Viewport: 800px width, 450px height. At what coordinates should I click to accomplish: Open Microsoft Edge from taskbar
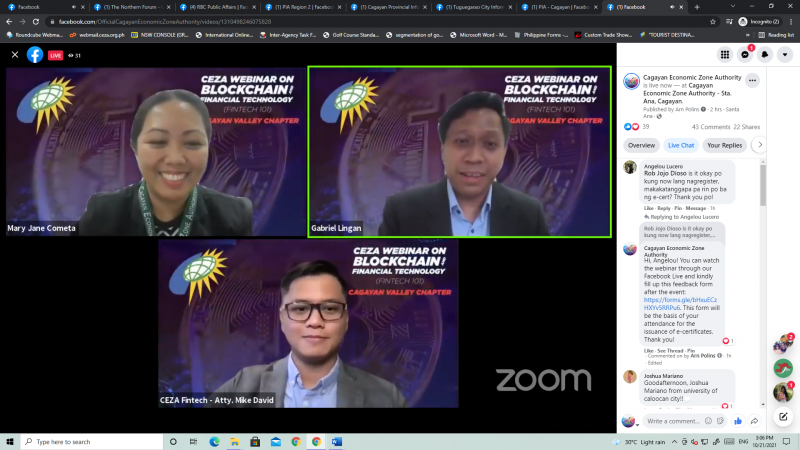tap(214, 441)
